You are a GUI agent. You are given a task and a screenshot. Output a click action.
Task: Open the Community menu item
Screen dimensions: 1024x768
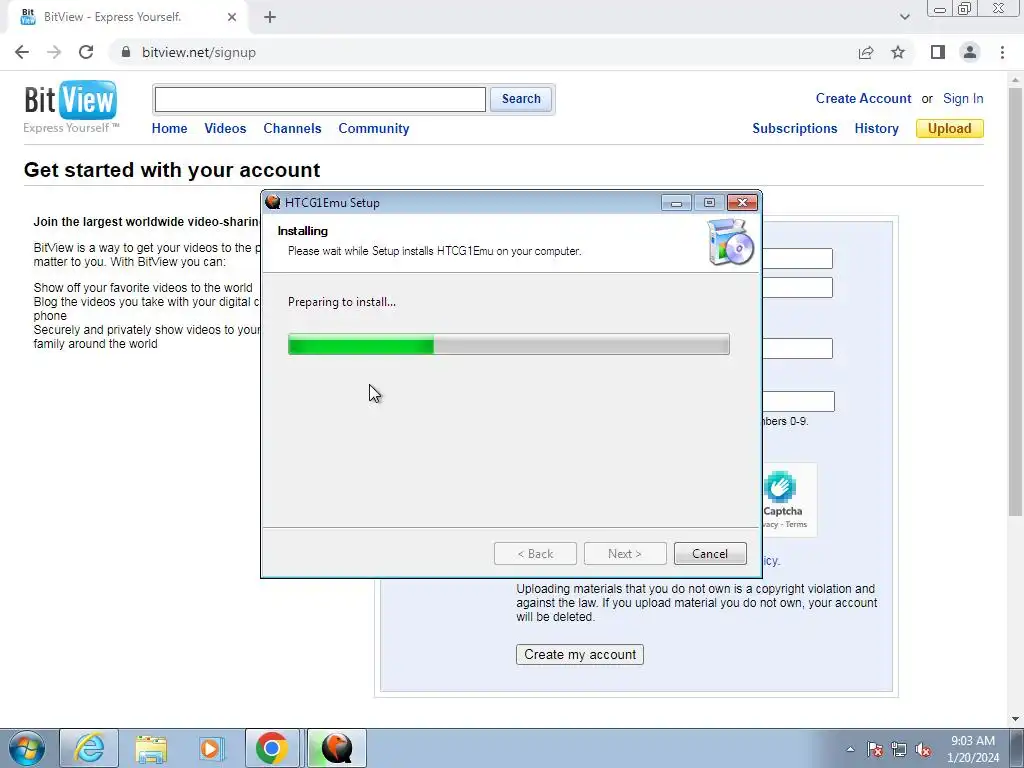(374, 129)
